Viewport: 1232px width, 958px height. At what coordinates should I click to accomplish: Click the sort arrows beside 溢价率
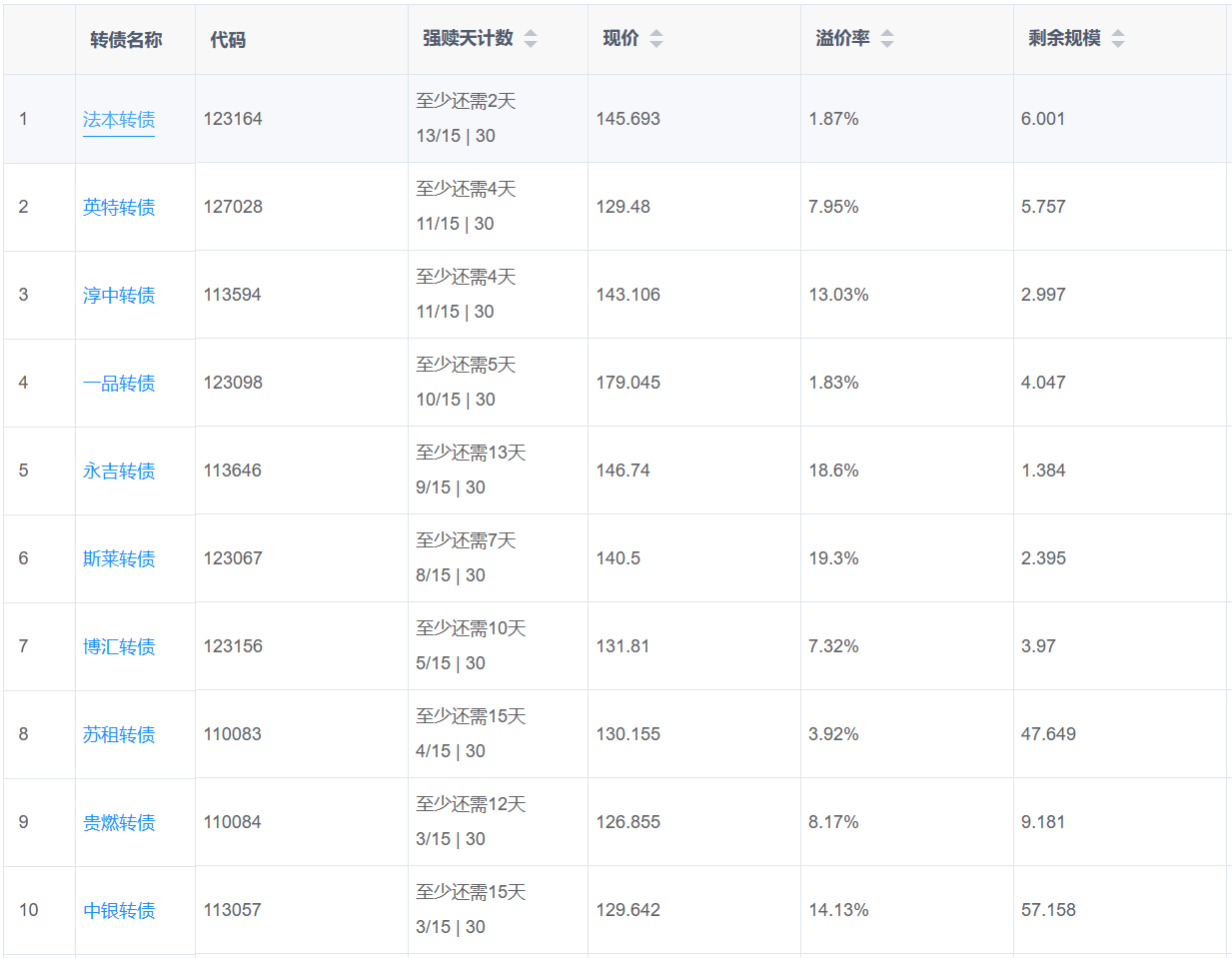[887, 39]
